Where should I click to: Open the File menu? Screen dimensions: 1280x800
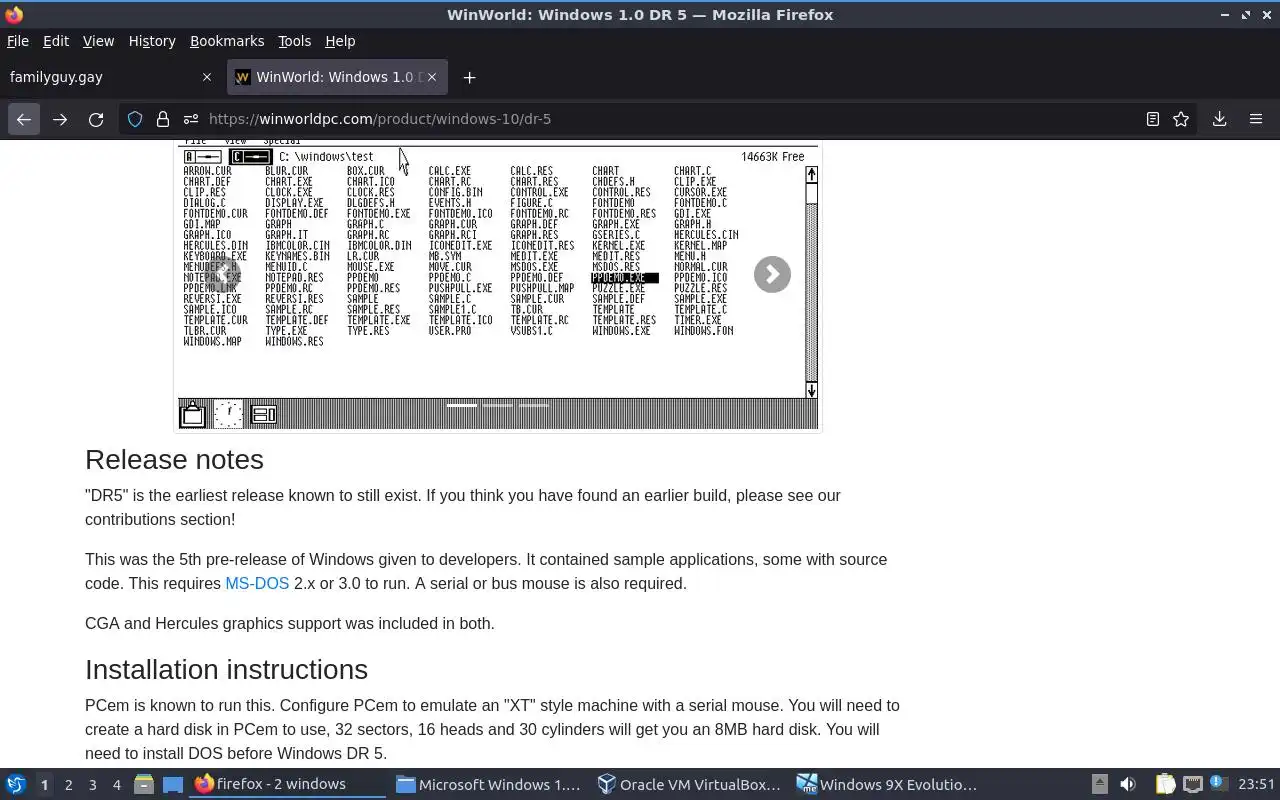coord(18,41)
